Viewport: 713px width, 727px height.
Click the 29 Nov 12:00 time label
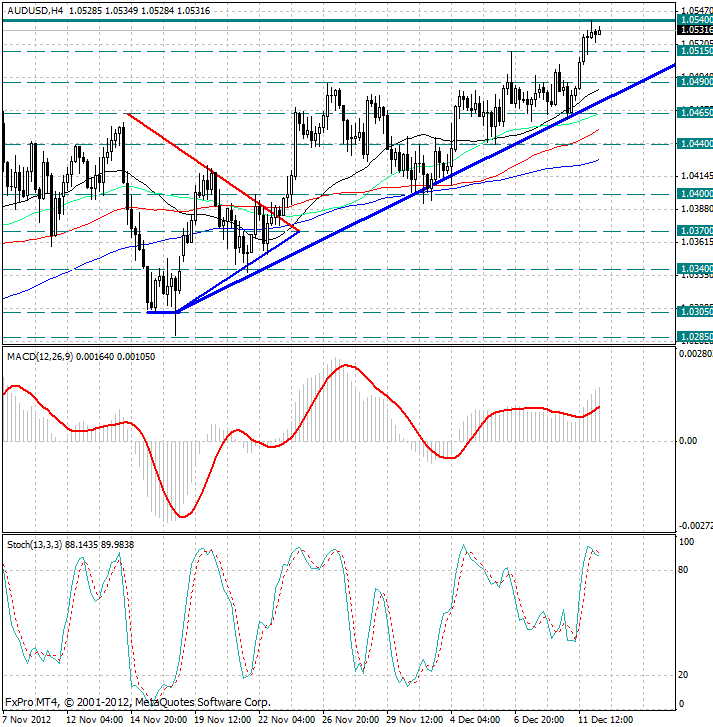pyautogui.click(x=415, y=720)
